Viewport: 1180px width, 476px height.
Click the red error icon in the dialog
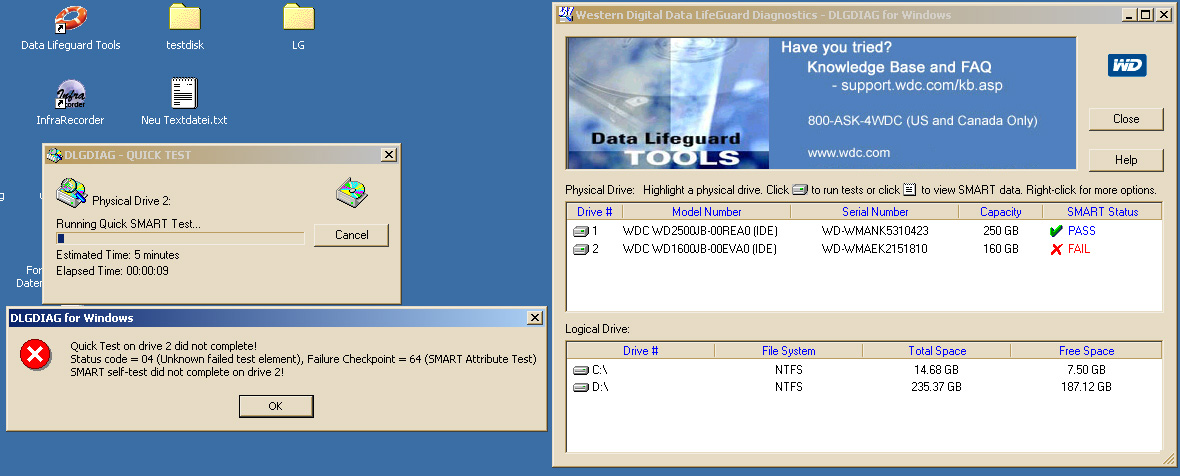tap(35, 354)
